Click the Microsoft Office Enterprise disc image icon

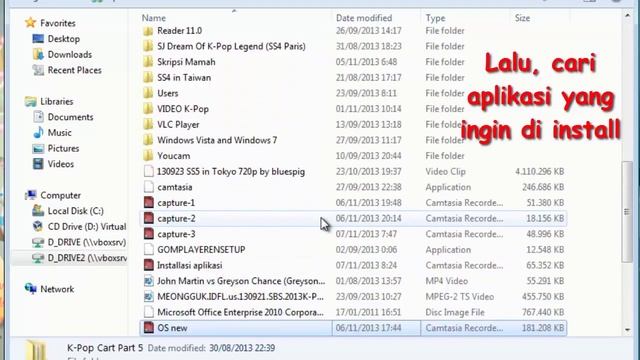pyautogui.click(x=149, y=312)
